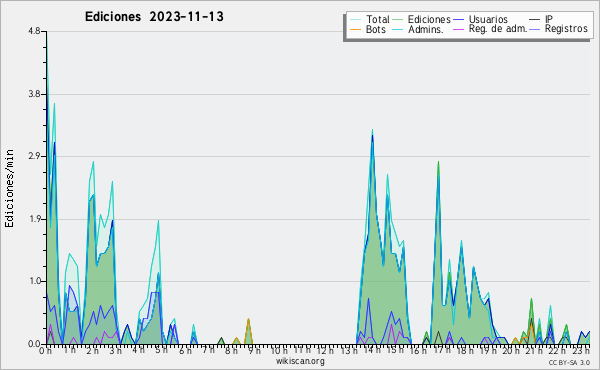Click the y-axis label '1.9'
600x370 pixels.
point(34,219)
